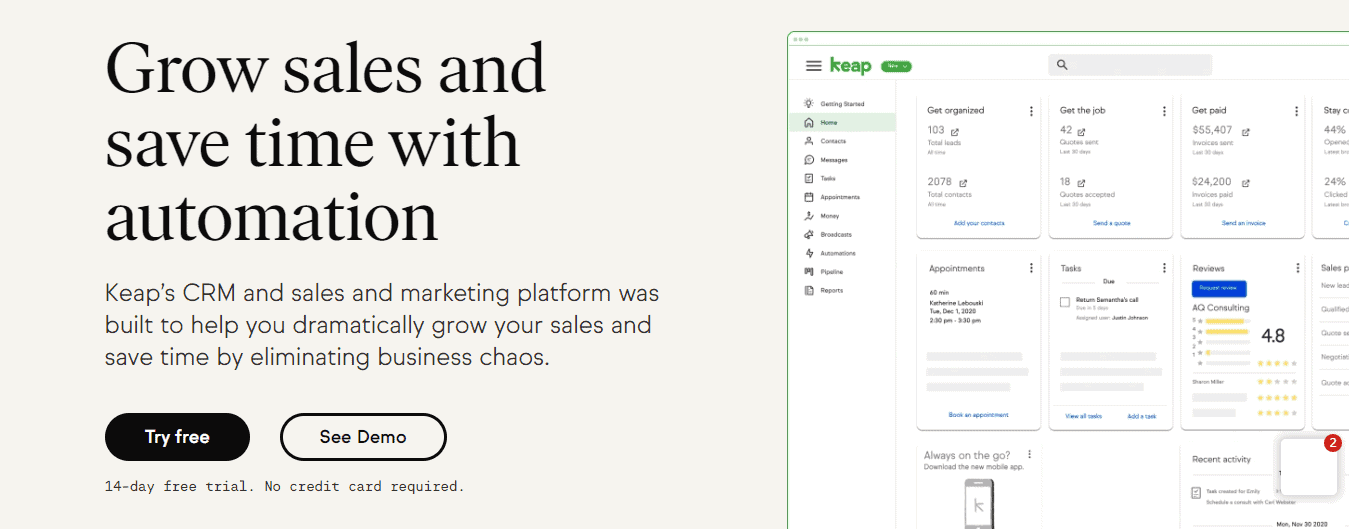Click the Send a quote link
1349x529 pixels.
pyautogui.click(x=1111, y=223)
